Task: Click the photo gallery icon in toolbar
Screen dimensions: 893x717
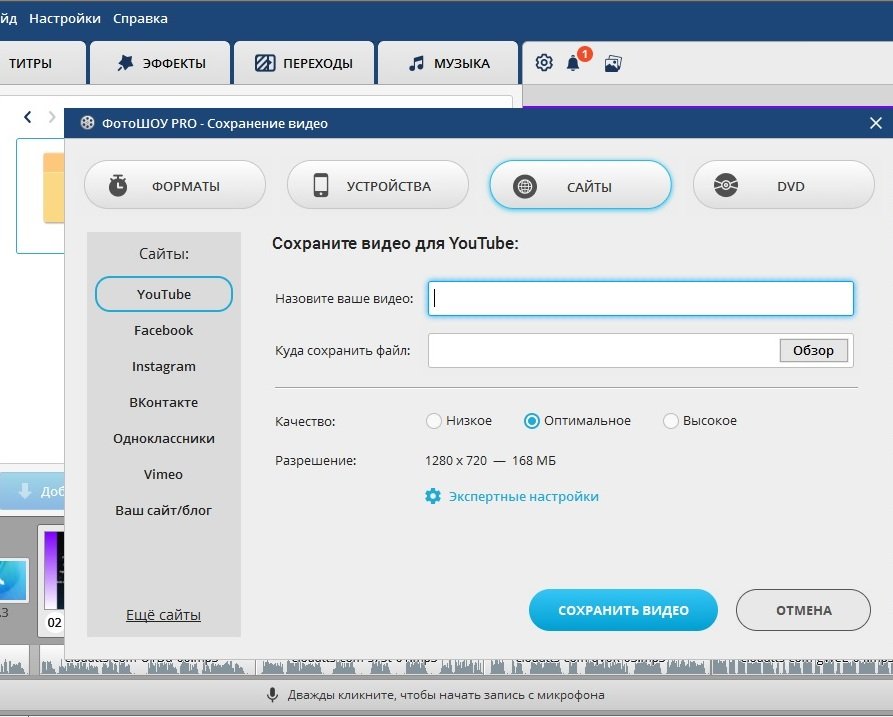Action: (613, 63)
